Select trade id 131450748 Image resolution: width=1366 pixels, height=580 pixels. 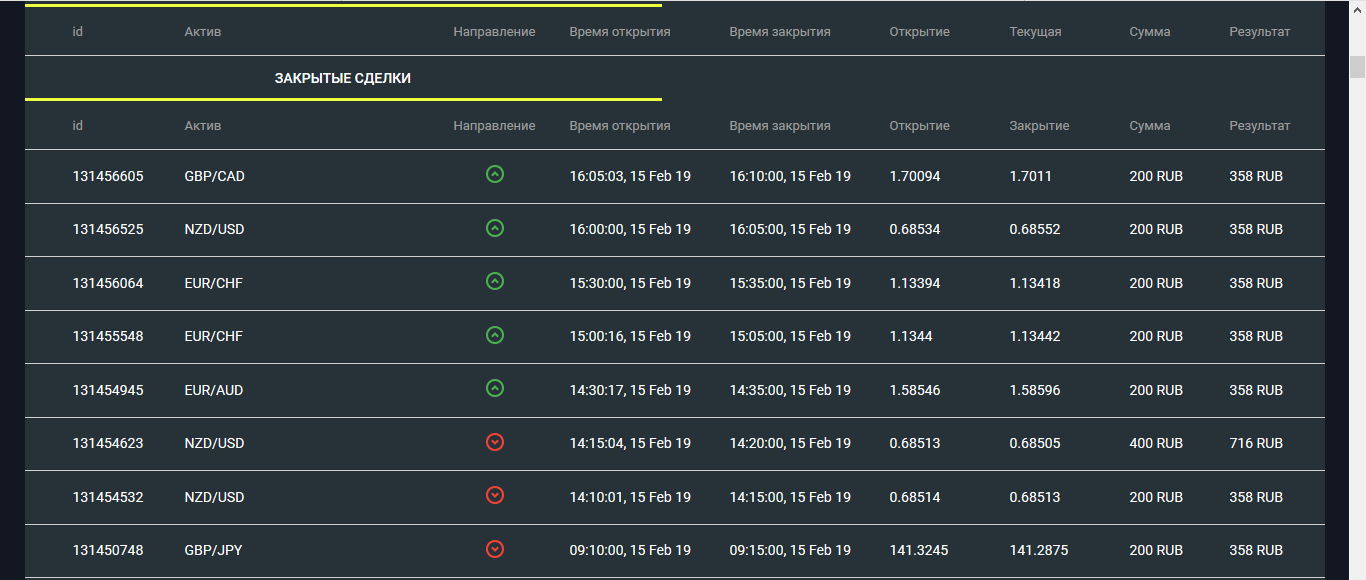[x=108, y=550]
